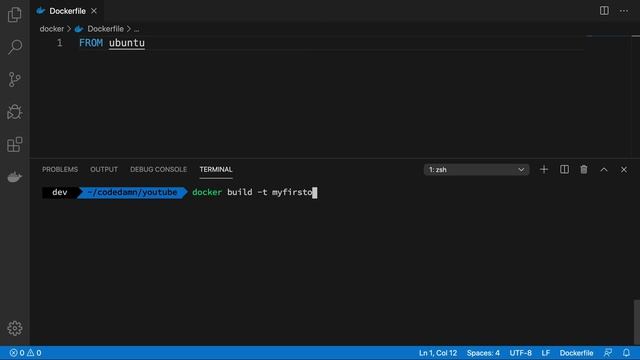The width and height of the screenshot is (640, 360).
Task: Open the 1: zsh terminal selector dropdown
Action: (476, 170)
